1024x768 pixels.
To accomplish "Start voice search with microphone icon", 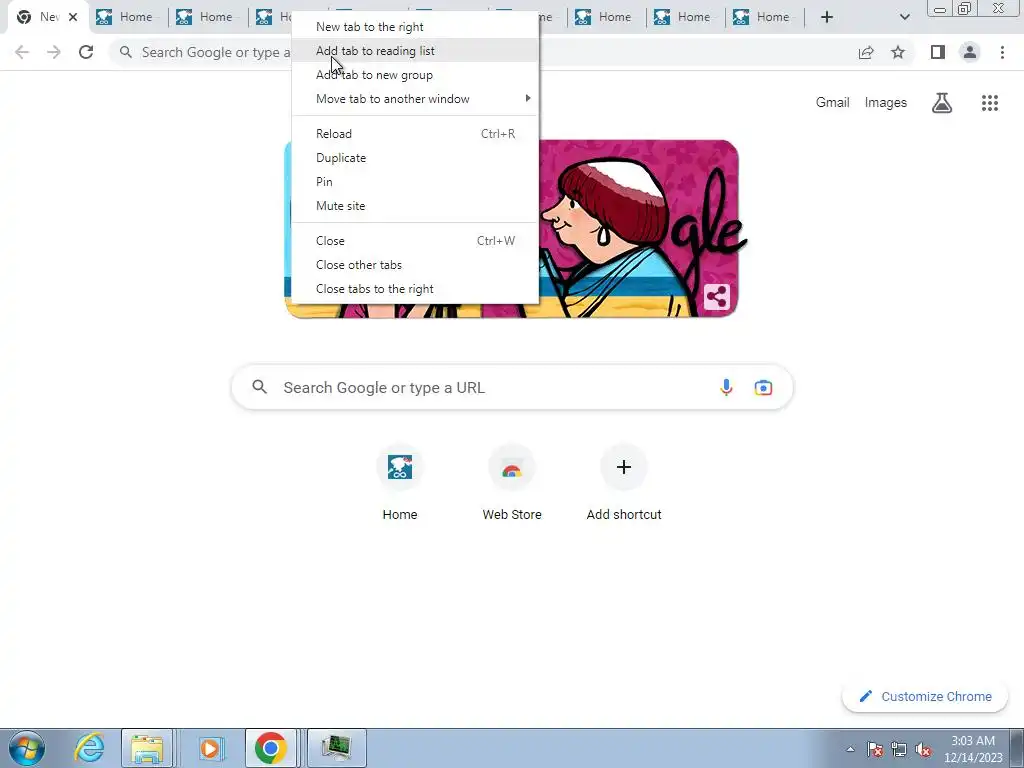I will pyautogui.click(x=726, y=387).
